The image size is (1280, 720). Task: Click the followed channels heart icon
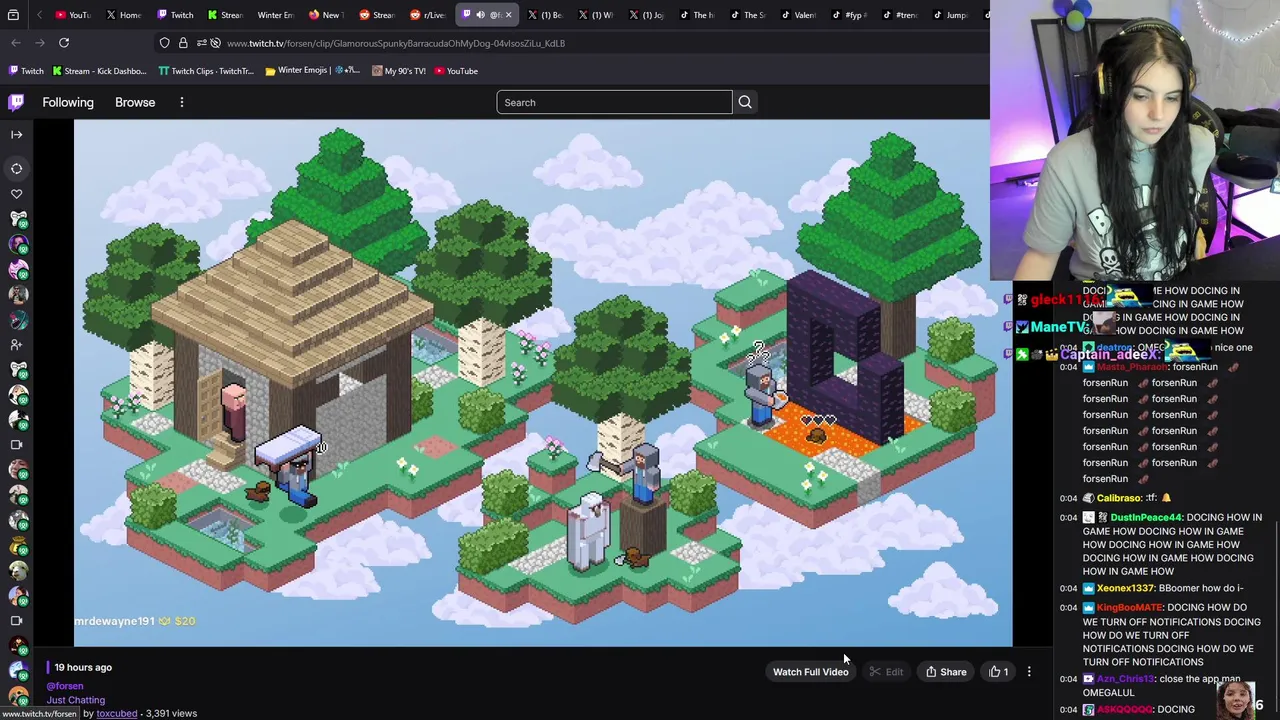click(x=16, y=194)
